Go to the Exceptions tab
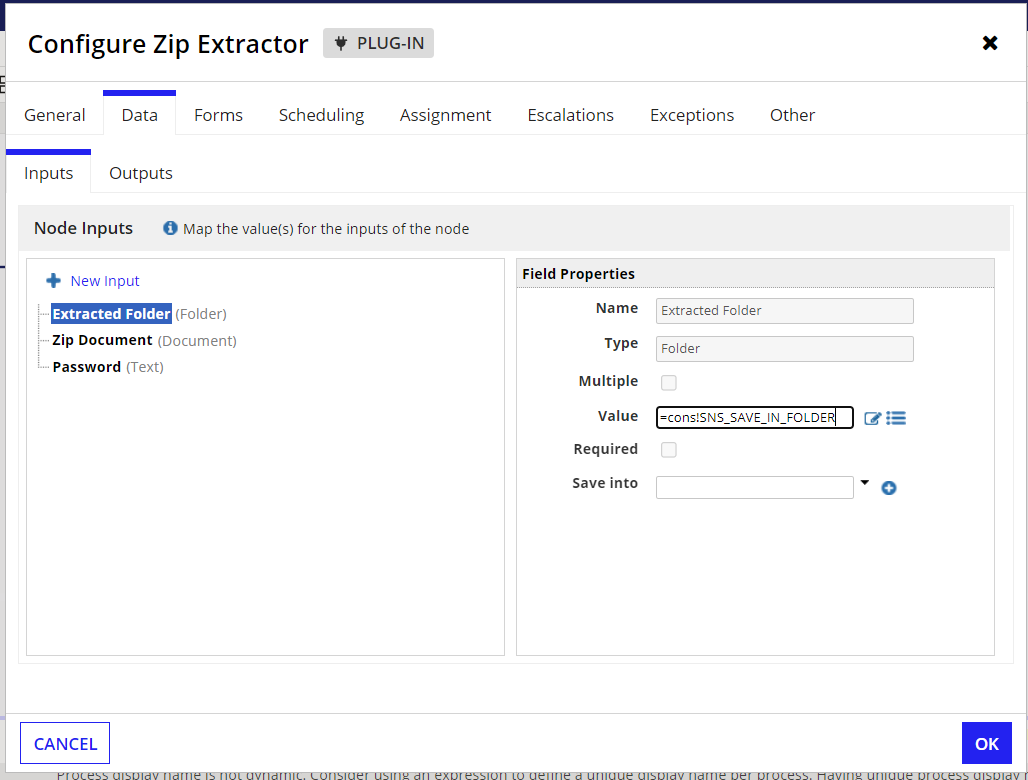 tap(692, 115)
